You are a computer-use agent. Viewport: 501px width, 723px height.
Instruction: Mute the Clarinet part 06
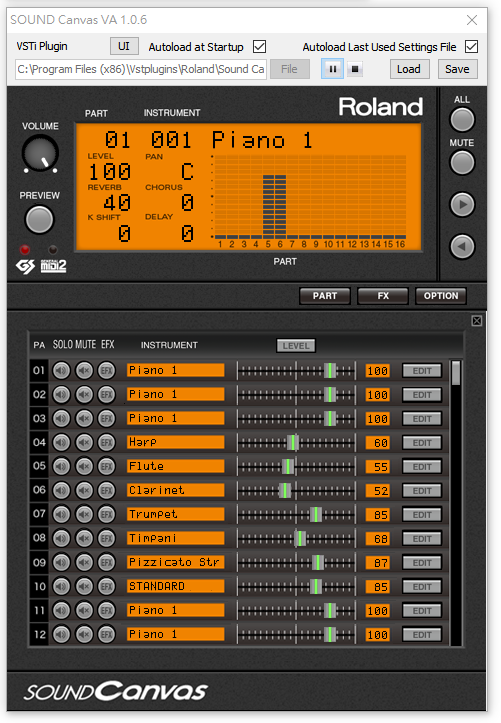84,490
